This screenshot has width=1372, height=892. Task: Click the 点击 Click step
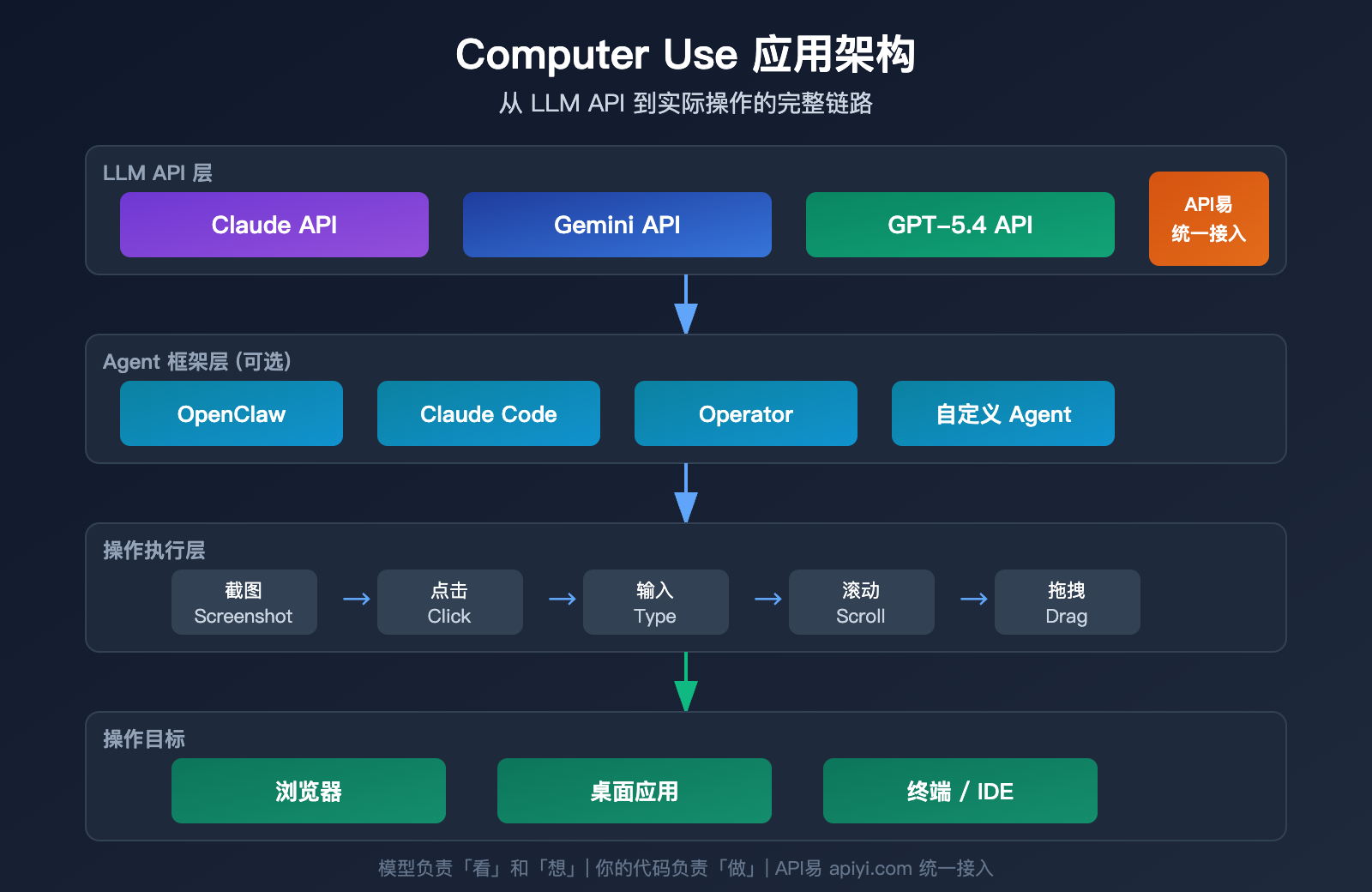(x=449, y=602)
